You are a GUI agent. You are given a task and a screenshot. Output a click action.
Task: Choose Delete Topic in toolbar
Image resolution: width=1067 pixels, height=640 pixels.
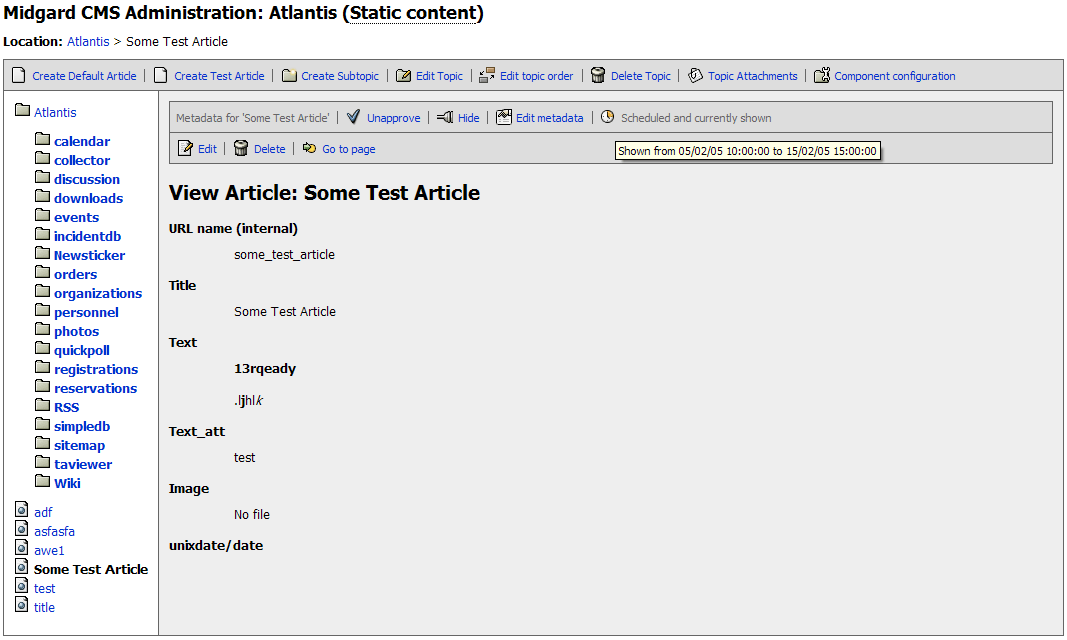point(641,76)
